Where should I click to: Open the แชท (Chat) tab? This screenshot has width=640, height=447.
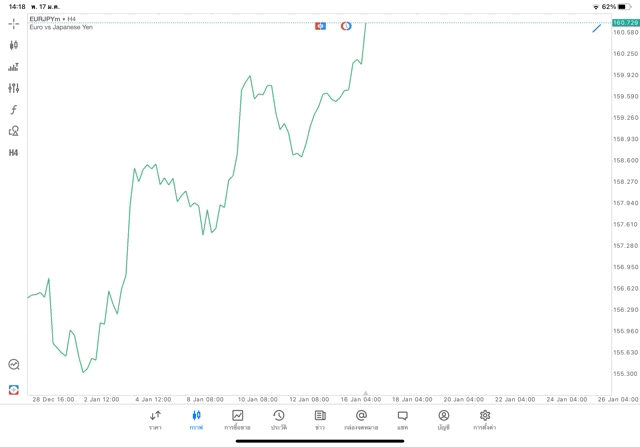point(402,419)
